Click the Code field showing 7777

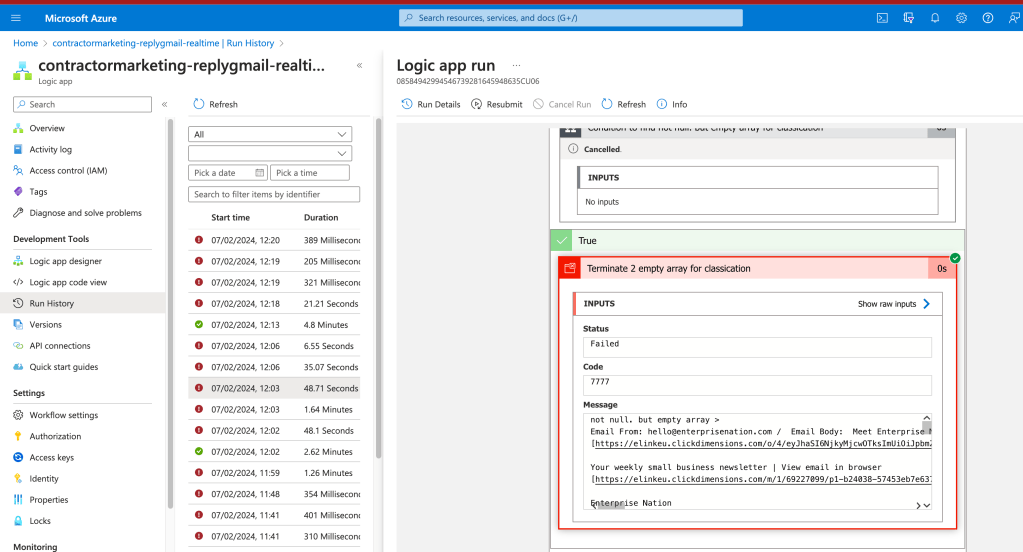point(757,384)
